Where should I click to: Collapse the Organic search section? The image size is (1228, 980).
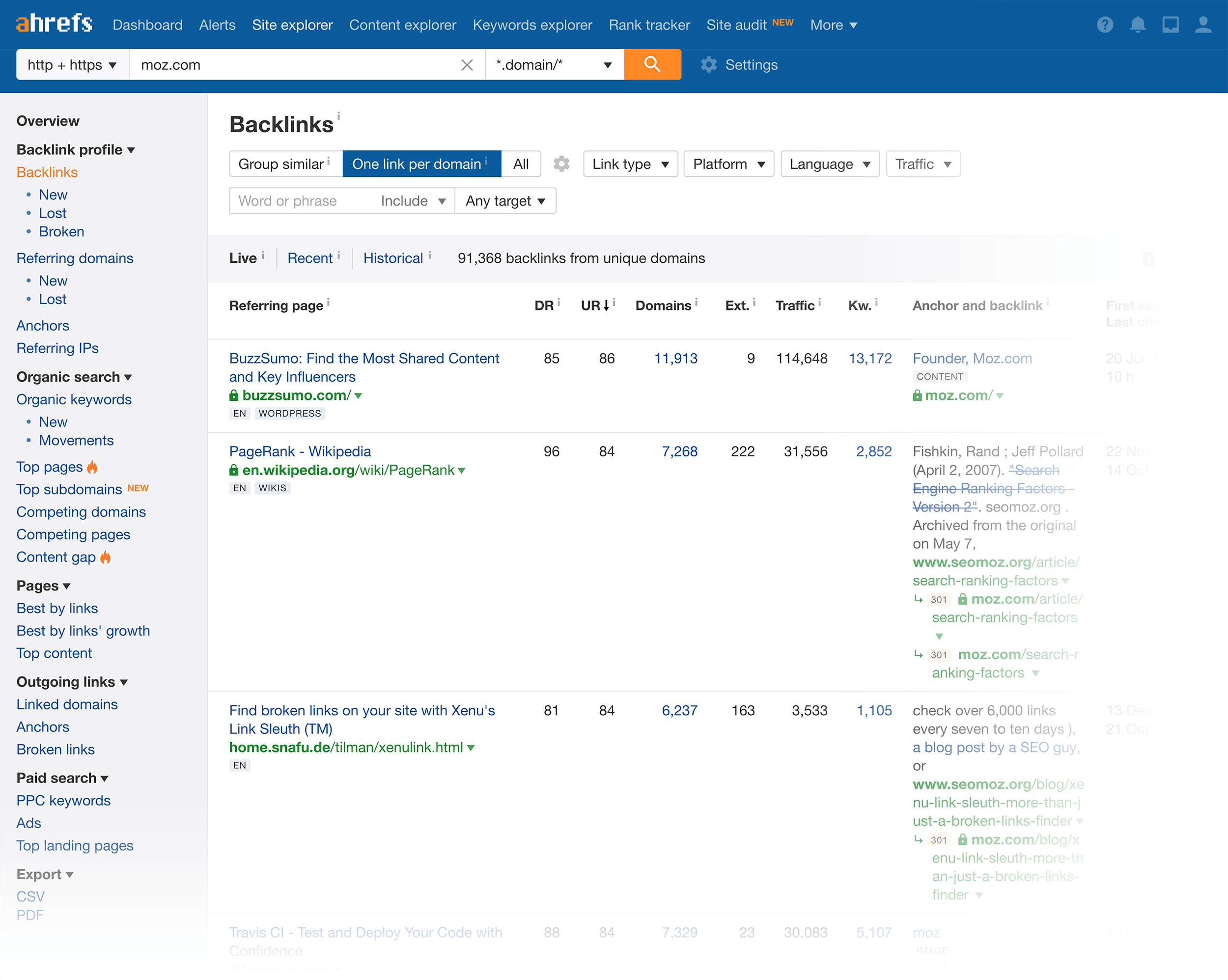(x=74, y=377)
